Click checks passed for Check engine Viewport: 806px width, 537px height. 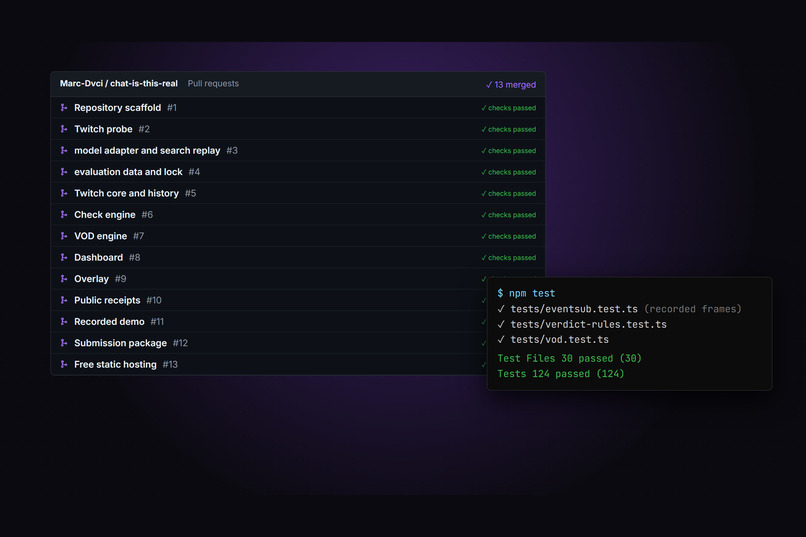508,215
